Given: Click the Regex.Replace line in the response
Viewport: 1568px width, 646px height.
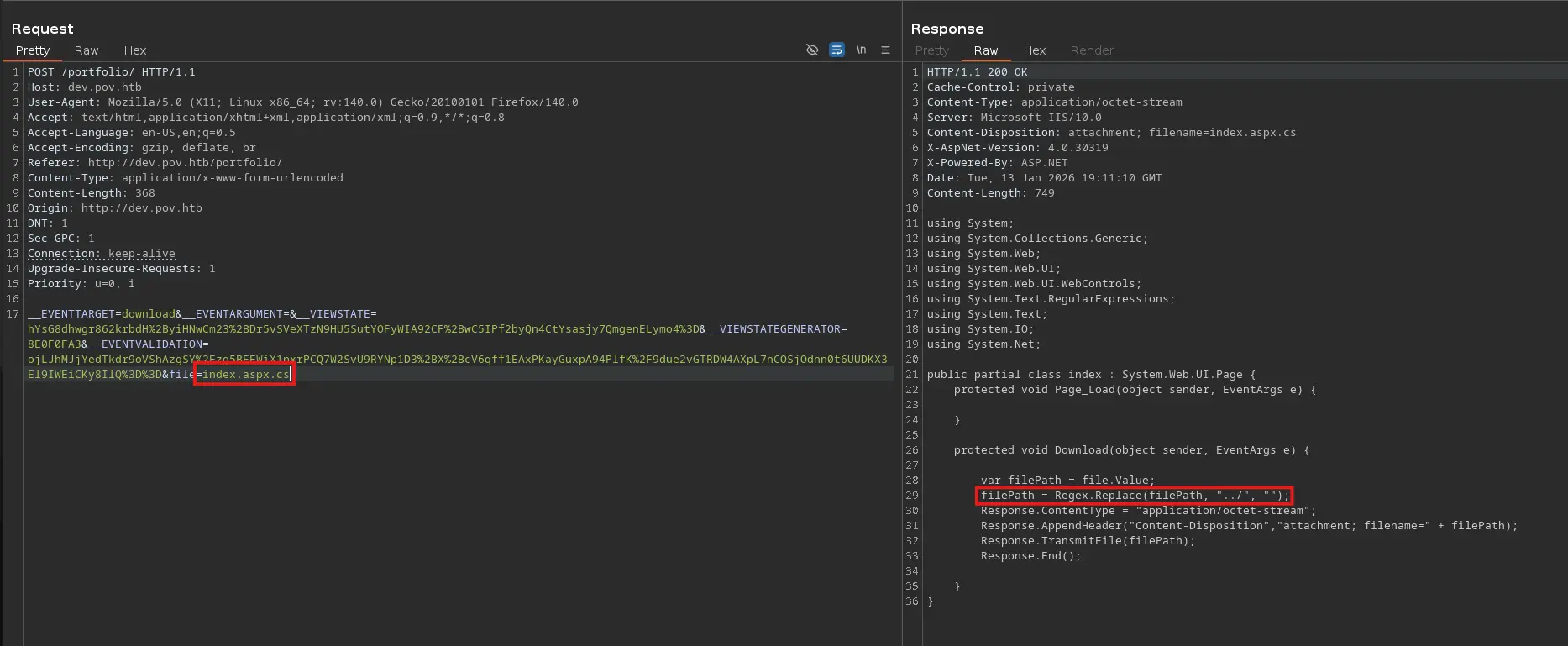Looking at the screenshot, I should point(1134,496).
